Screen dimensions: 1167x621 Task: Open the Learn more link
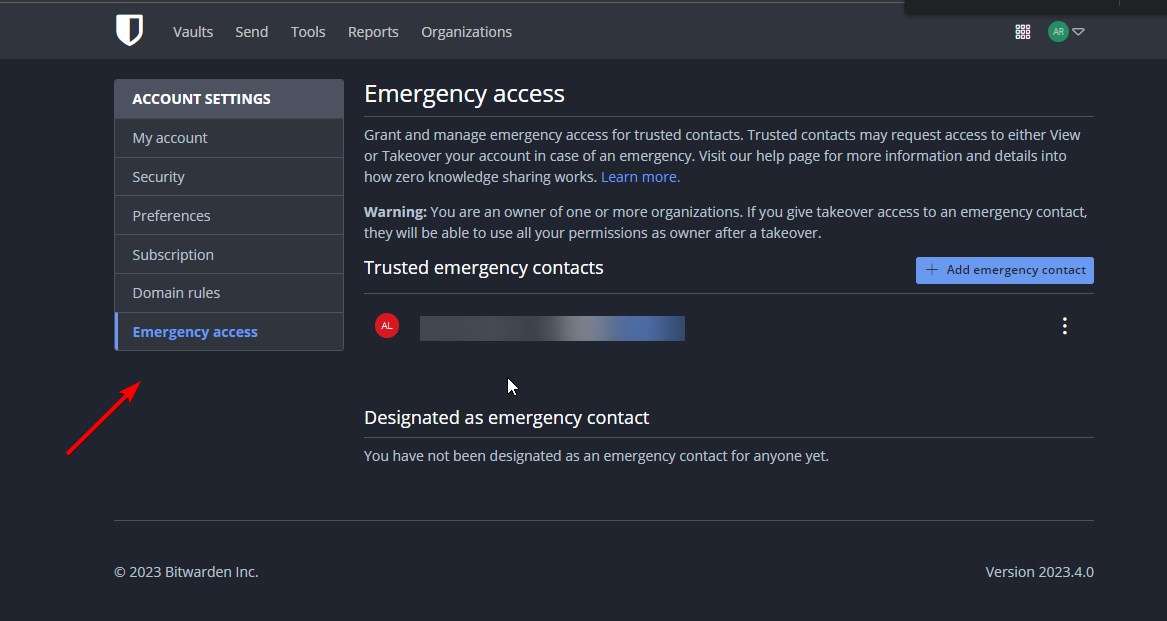(x=640, y=176)
